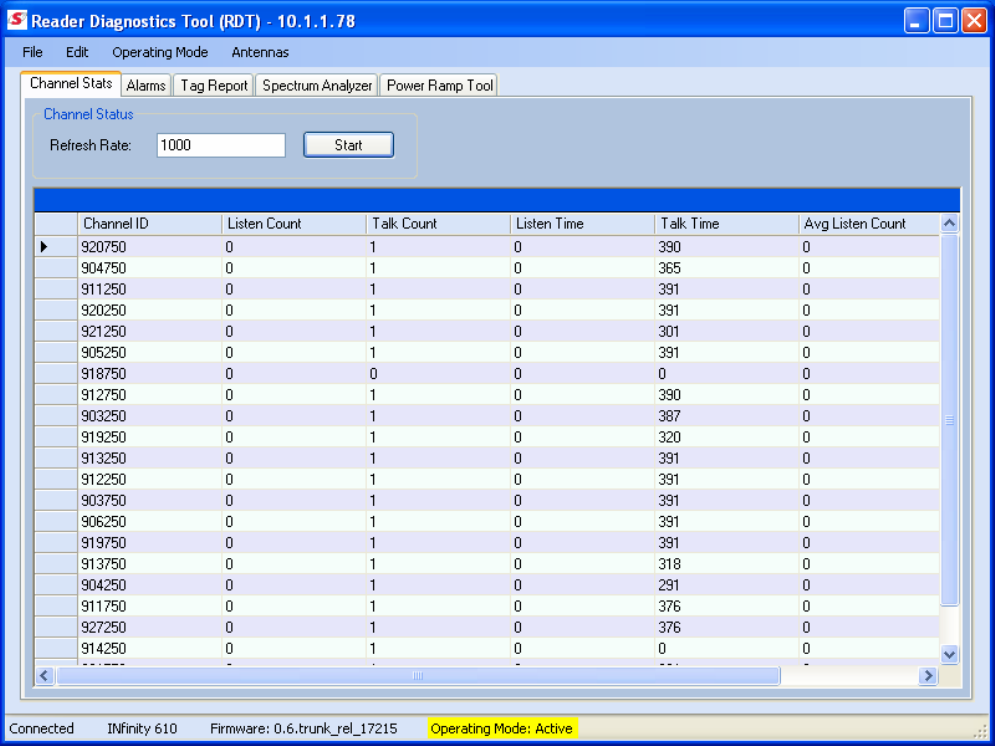
Task: Maximize the Reader Diagnostics Tool window
Action: pyautogui.click(x=946, y=20)
